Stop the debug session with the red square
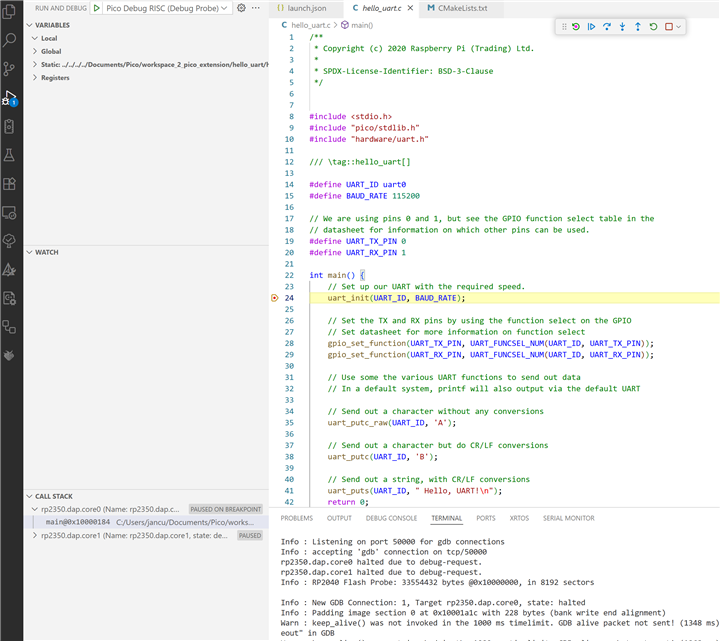This screenshot has width=720, height=641. (x=669, y=27)
